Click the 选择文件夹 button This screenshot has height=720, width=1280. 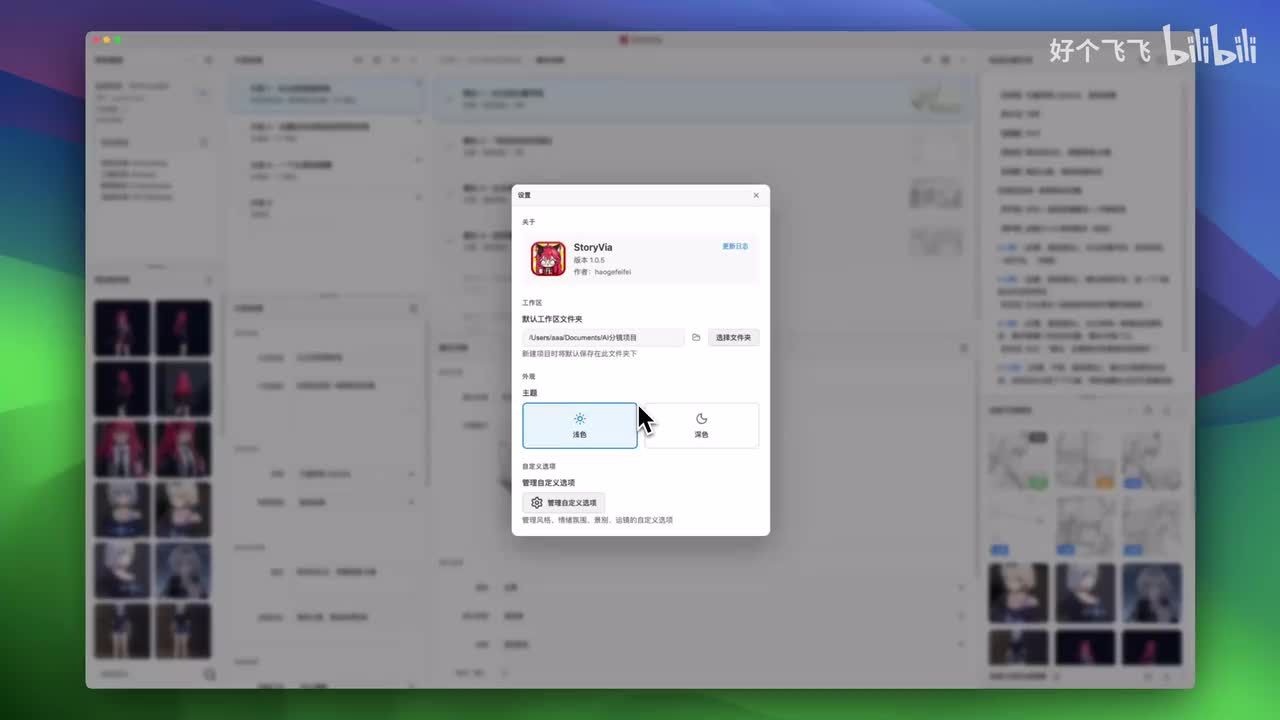coord(734,338)
